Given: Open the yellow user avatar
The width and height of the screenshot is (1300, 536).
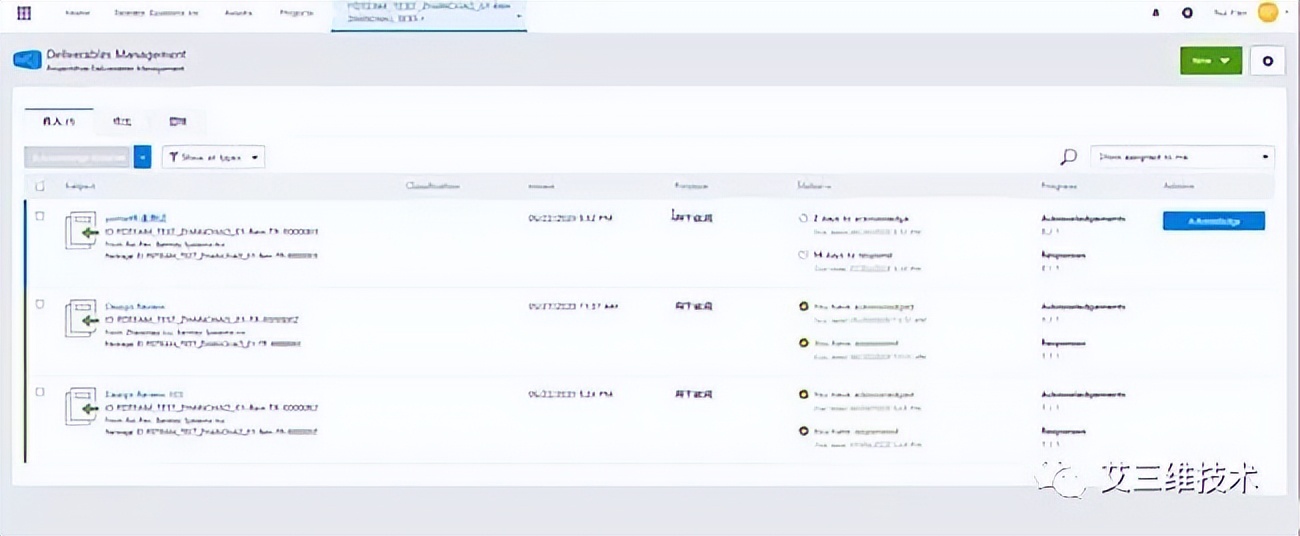Looking at the screenshot, I should click(x=1267, y=14).
